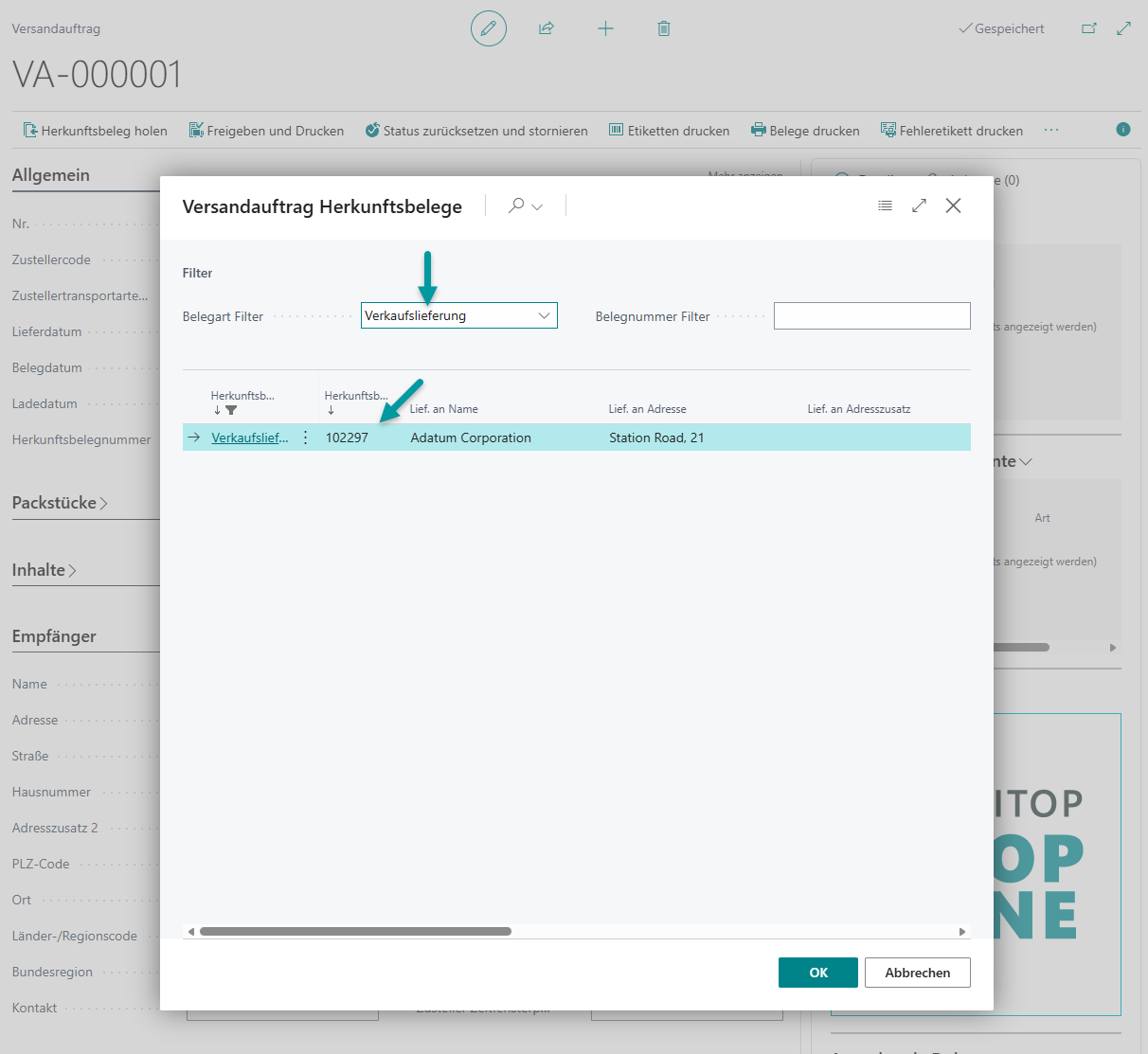Click Etiketten drucken action

point(669,131)
